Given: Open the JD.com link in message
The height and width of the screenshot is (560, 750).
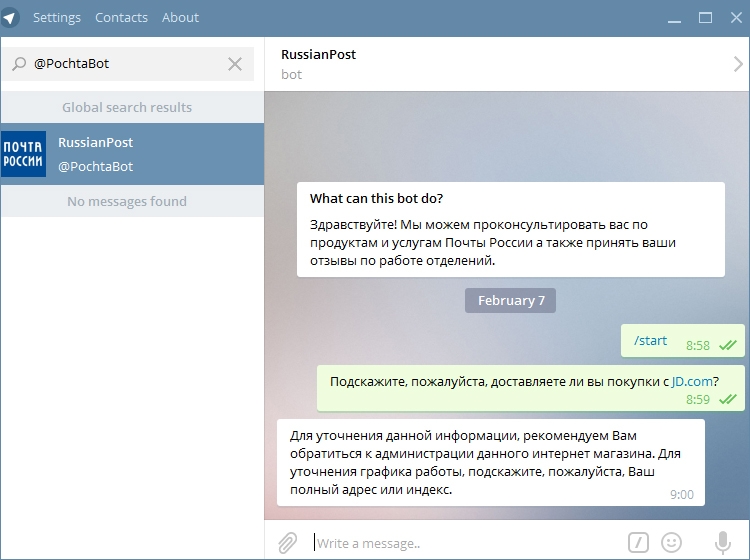Looking at the screenshot, I should (692, 381).
